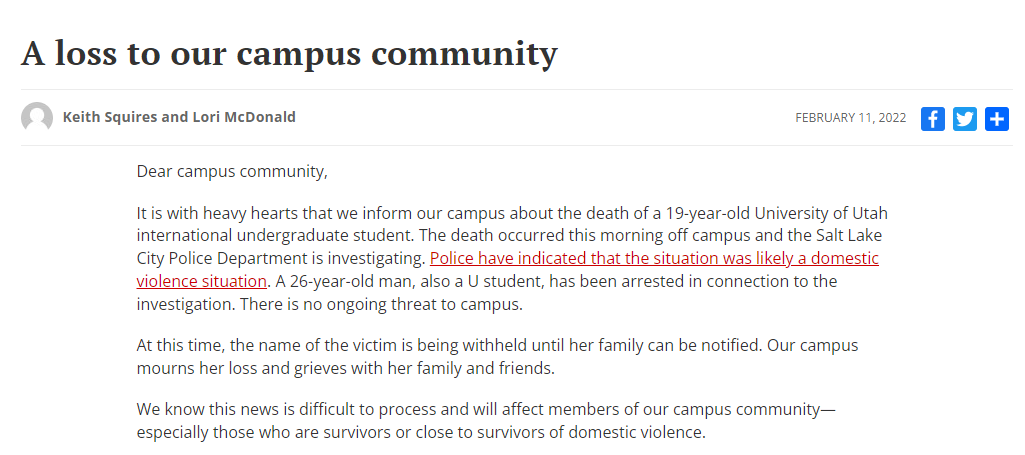This screenshot has height=455, width=1025.
Task: Click author names Keith Squires and Lori McDonald
Action: (x=179, y=117)
